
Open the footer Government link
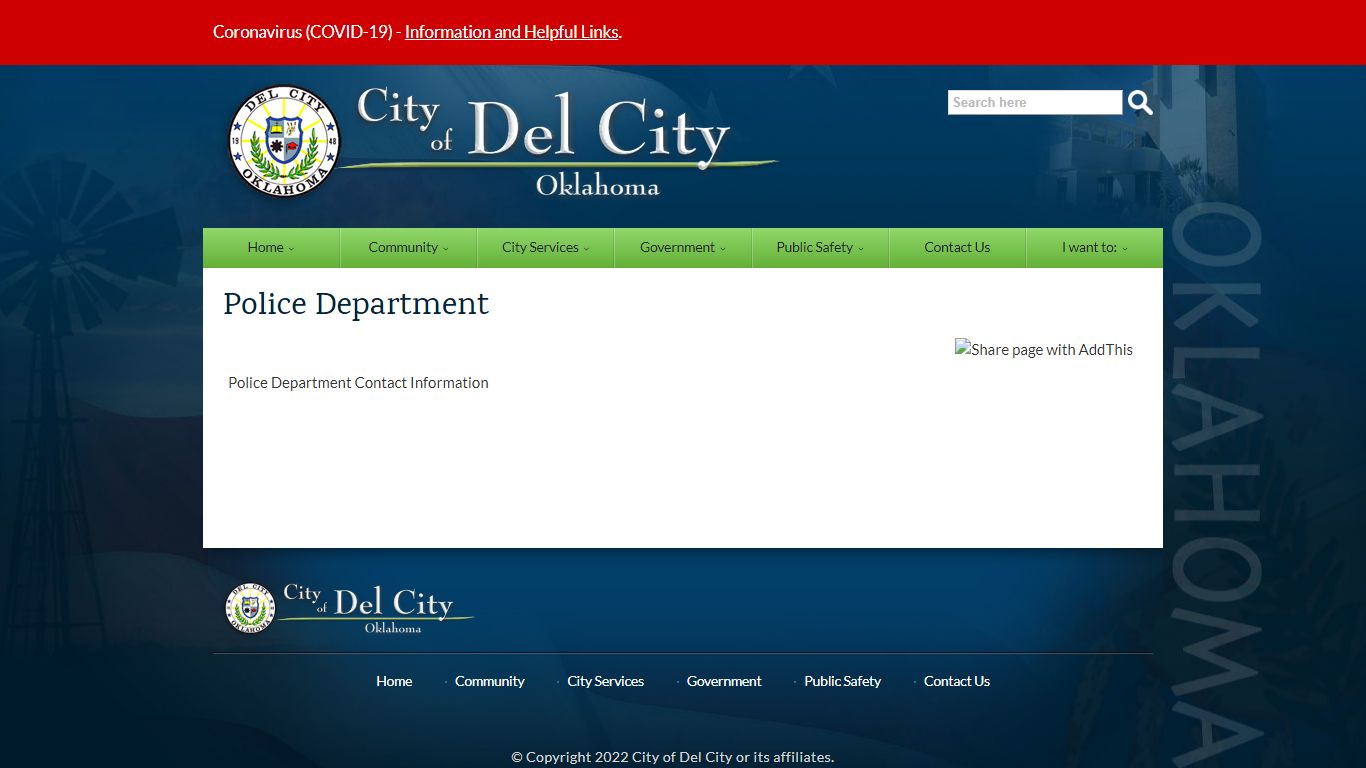coord(724,681)
